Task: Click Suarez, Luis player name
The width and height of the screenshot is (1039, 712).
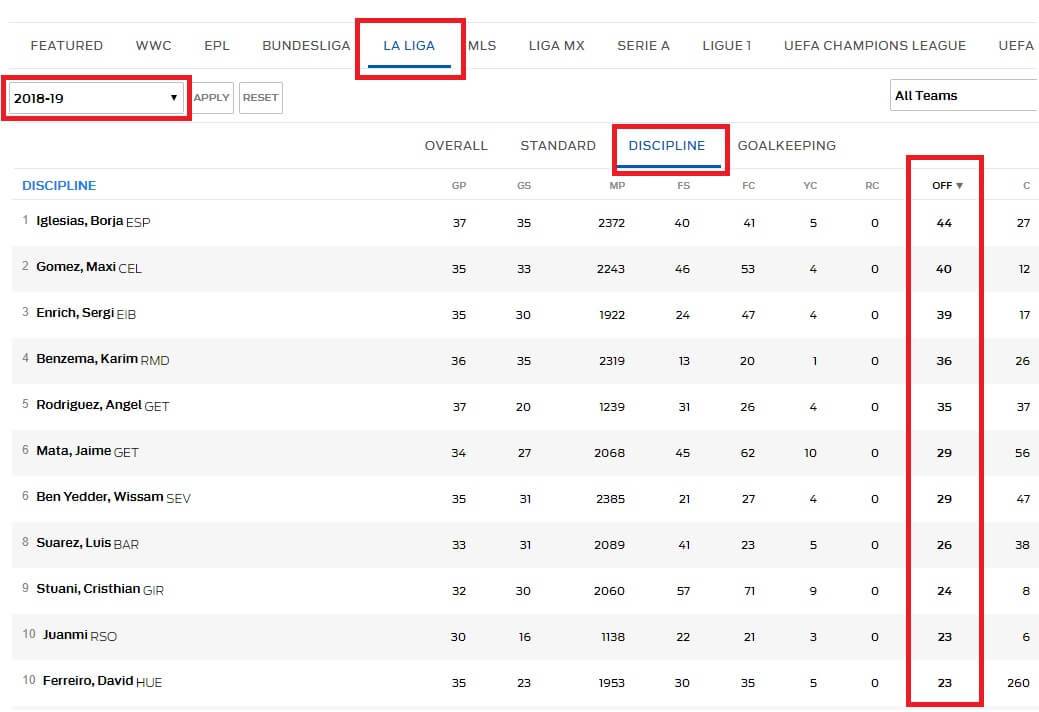Action: click(74, 543)
